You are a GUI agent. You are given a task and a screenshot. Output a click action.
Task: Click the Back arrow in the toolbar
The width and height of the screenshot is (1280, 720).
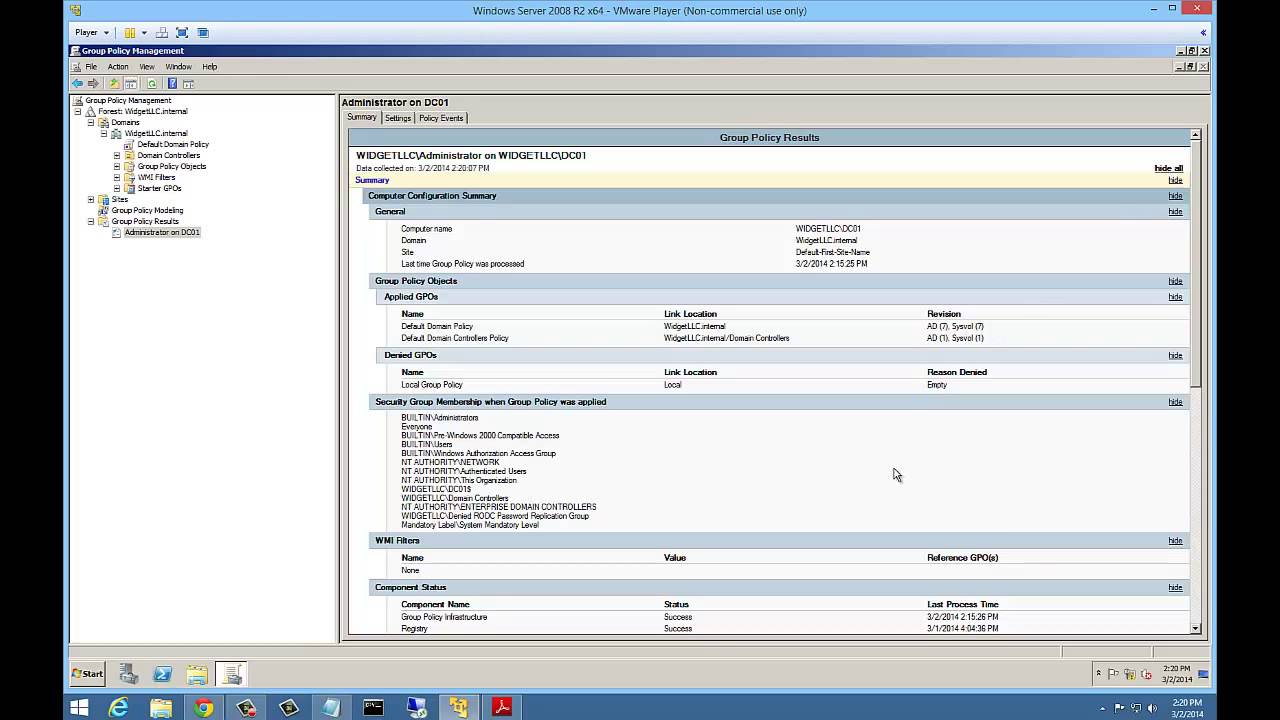tap(77, 84)
